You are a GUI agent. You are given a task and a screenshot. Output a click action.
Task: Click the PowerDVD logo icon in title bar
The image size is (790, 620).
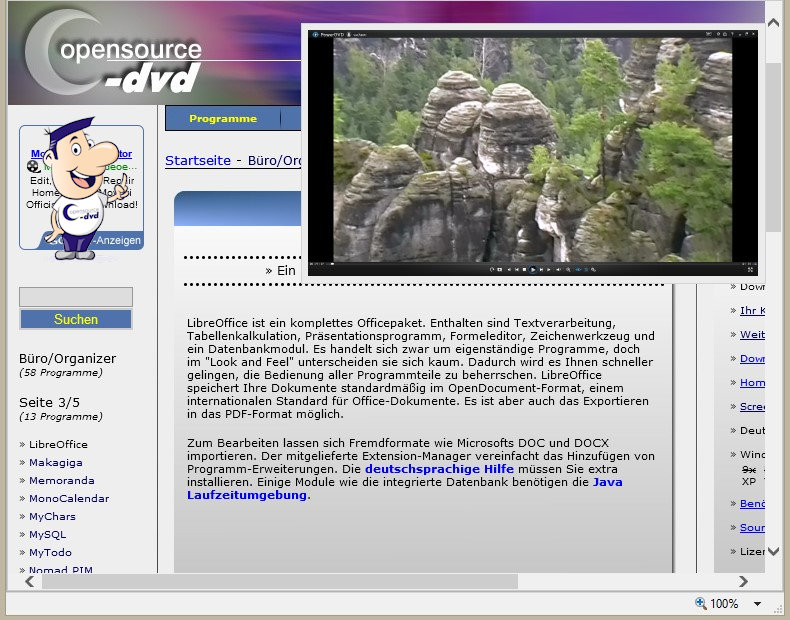click(315, 34)
